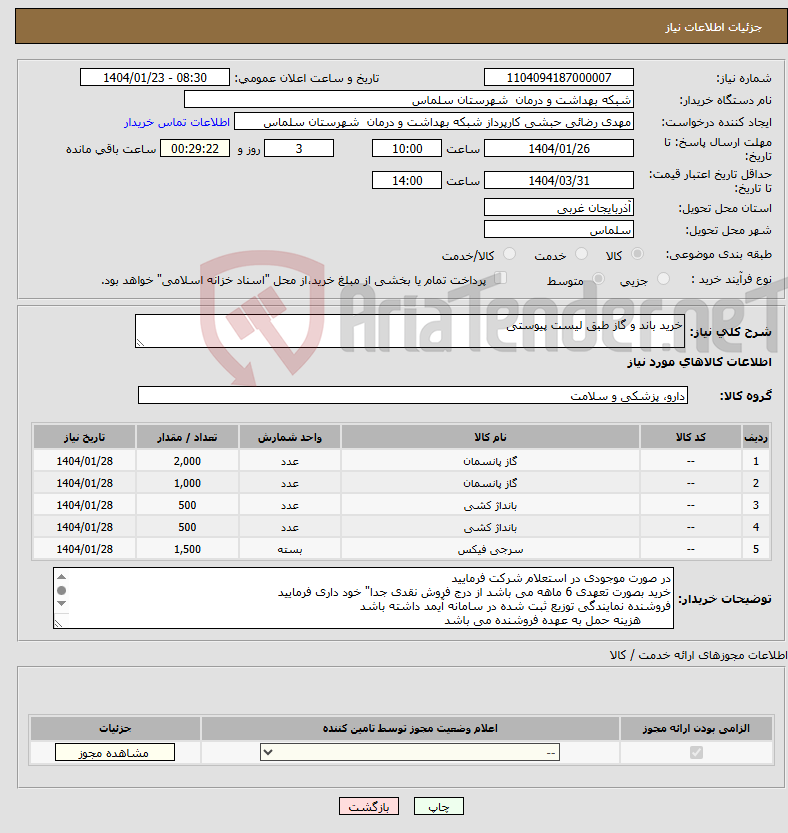Click the delivery province field آذربایجان غربی
Screen dimensions: 788x833
pyautogui.click(x=558, y=208)
